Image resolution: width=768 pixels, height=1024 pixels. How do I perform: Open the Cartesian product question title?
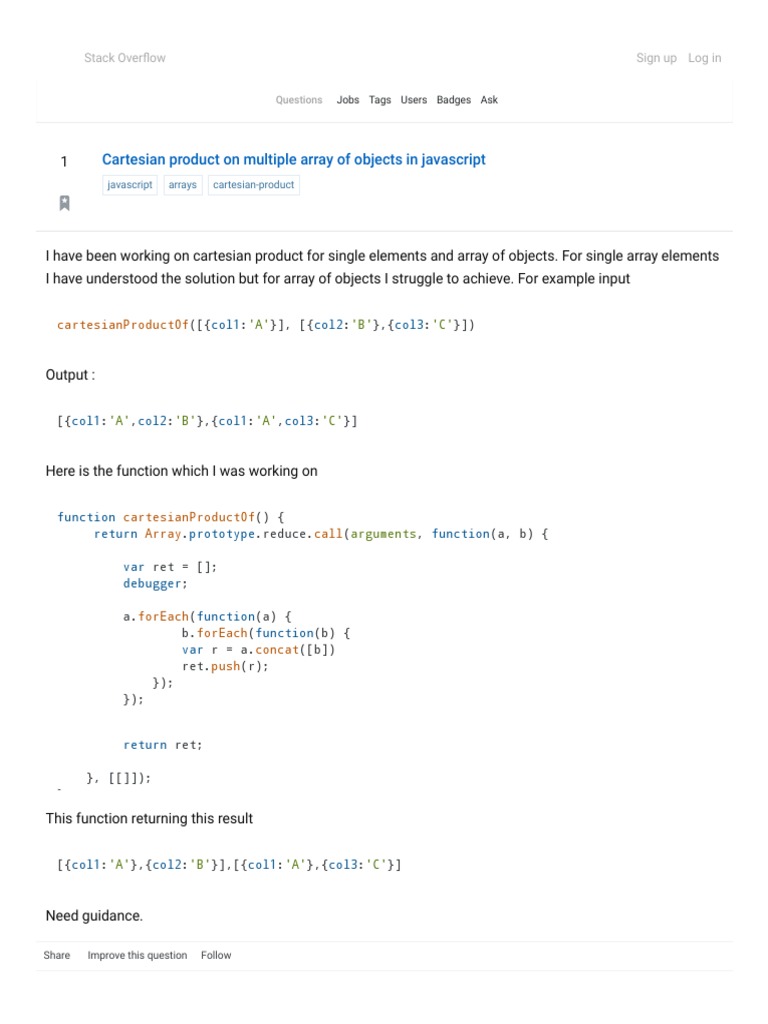[294, 160]
